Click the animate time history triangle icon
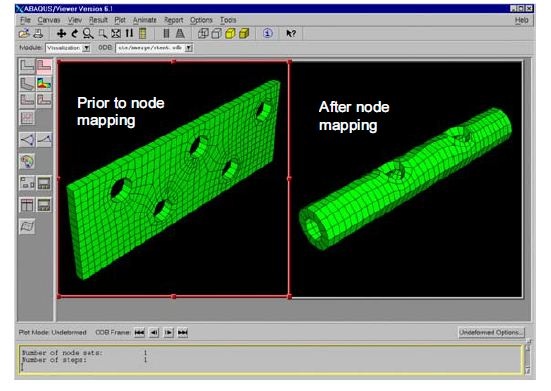 click(x=27, y=140)
